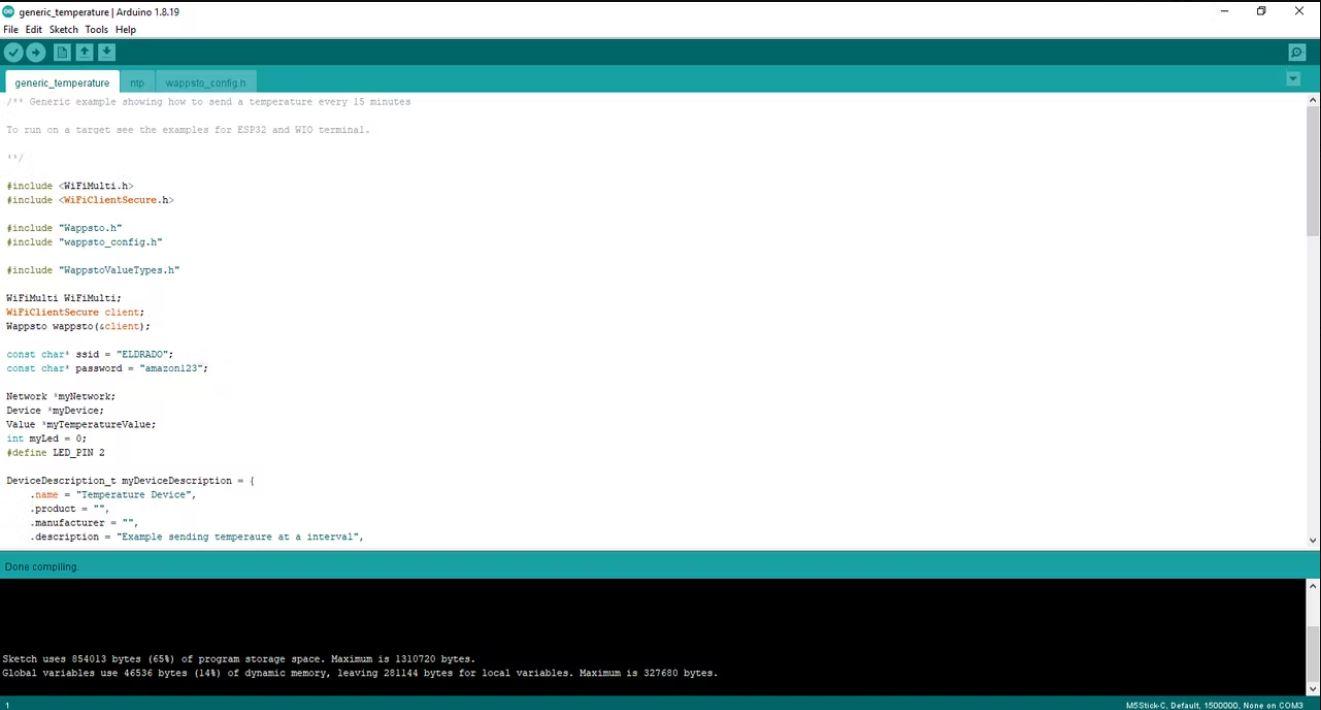Click the line 'Value *myTemperatureValue;'
This screenshot has width=1321, height=710.
point(81,424)
